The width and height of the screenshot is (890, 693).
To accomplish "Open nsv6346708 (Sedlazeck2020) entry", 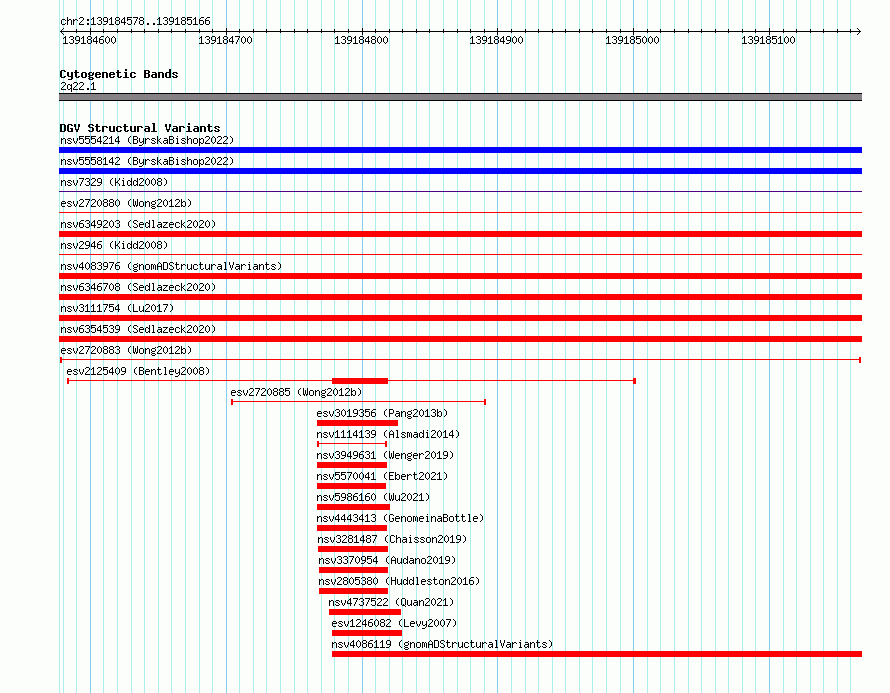I will click(138, 287).
